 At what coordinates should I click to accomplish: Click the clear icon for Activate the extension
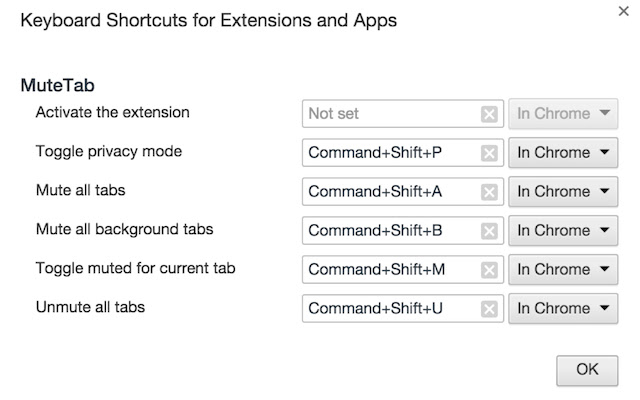click(x=489, y=114)
